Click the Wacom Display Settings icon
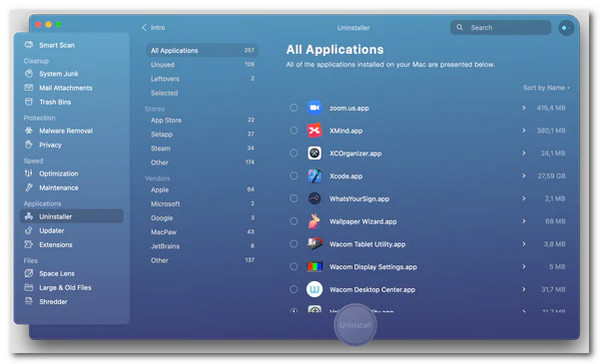Image resolution: width=600 pixels, height=364 pixels. [x=315, y=266]
